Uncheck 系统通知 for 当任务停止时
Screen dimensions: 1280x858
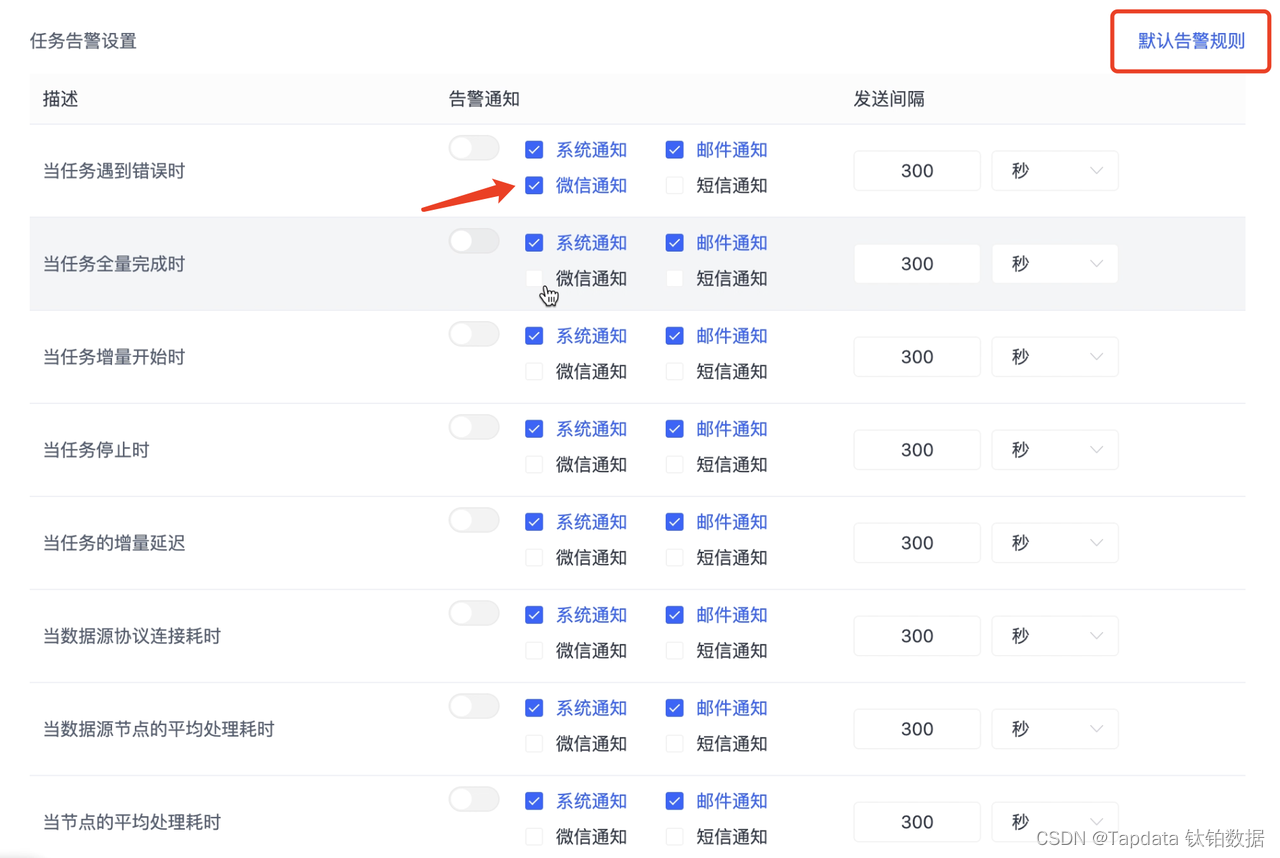[534, 429]
